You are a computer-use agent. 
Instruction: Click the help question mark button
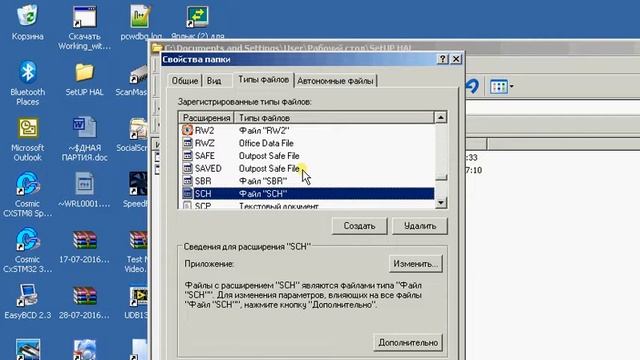click(x=442, y=59)
